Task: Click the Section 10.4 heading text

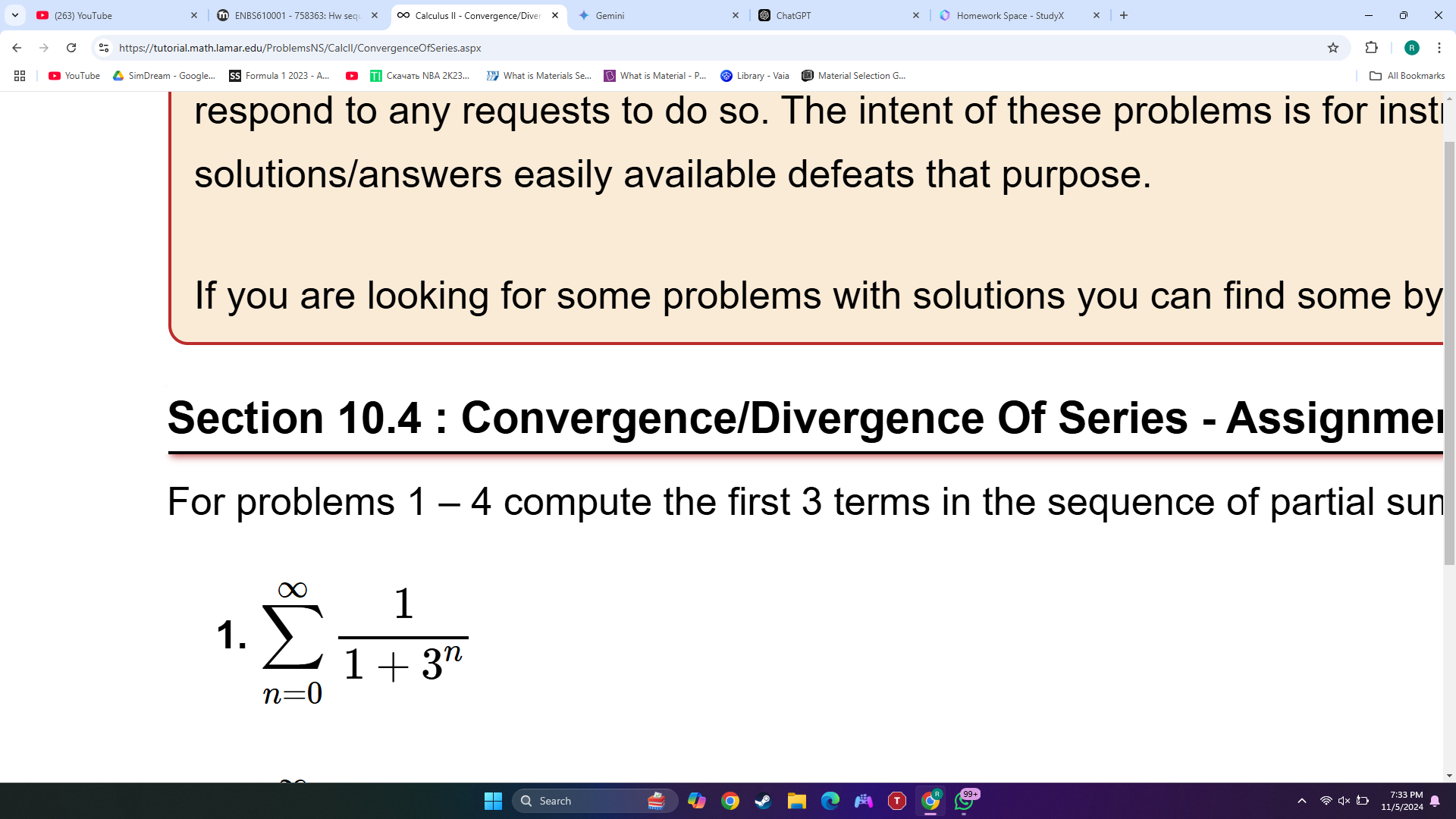Action: [805, 418]
